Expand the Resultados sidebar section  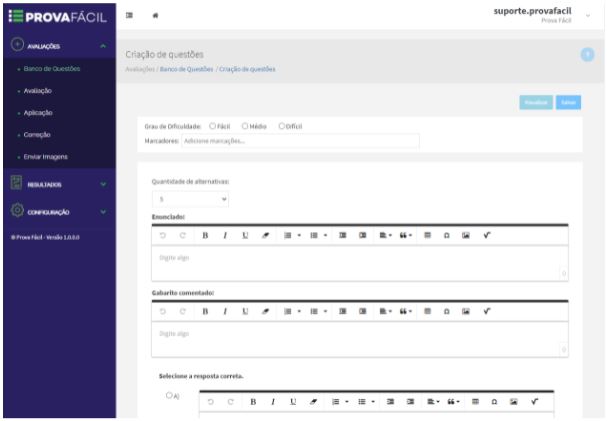coord(58,184)
